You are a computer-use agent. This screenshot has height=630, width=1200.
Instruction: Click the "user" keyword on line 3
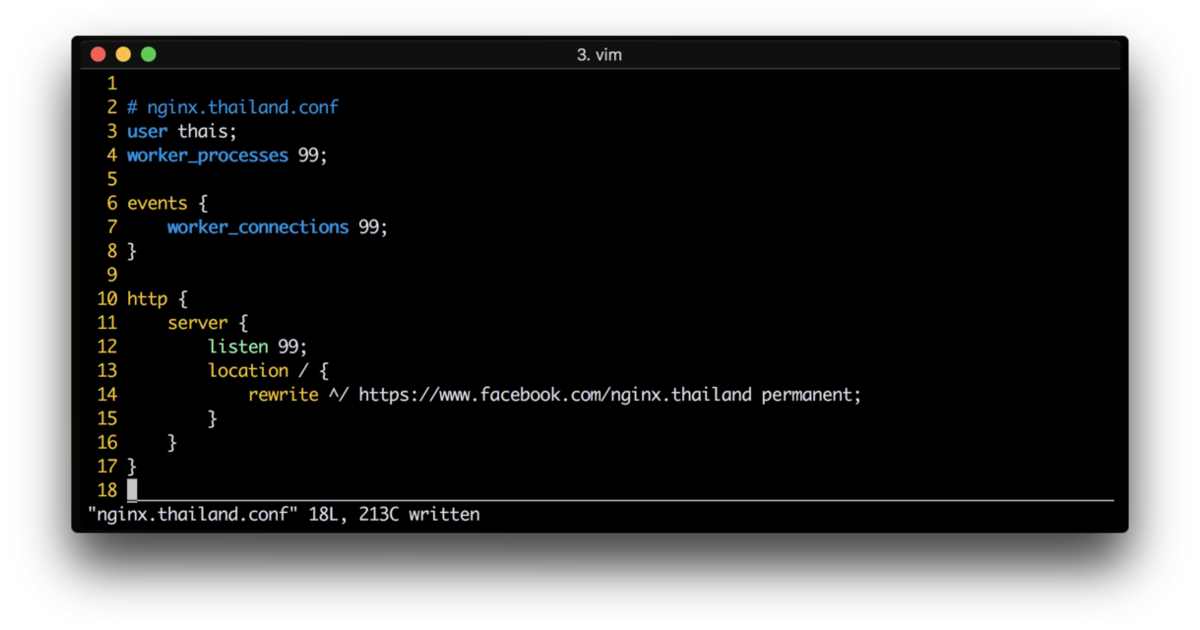(147, 131)
